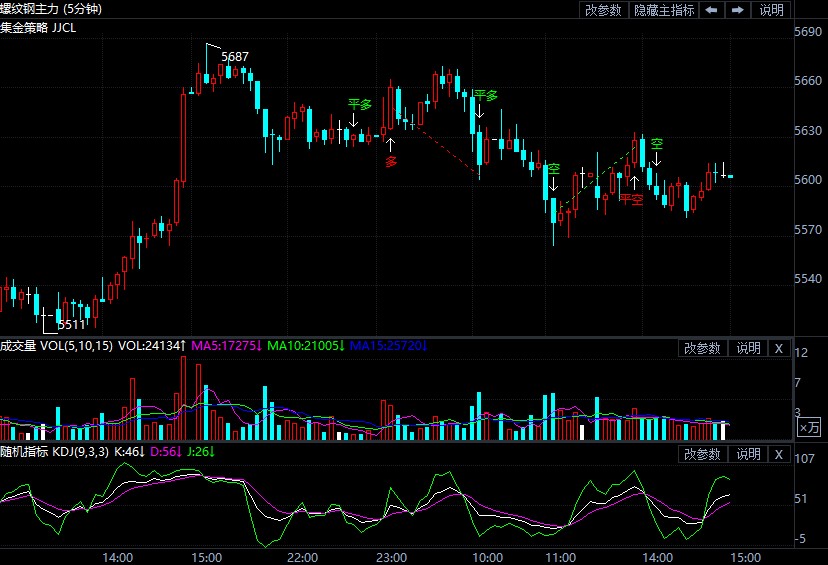Click the ×万 volume unit box

point(808,427)
